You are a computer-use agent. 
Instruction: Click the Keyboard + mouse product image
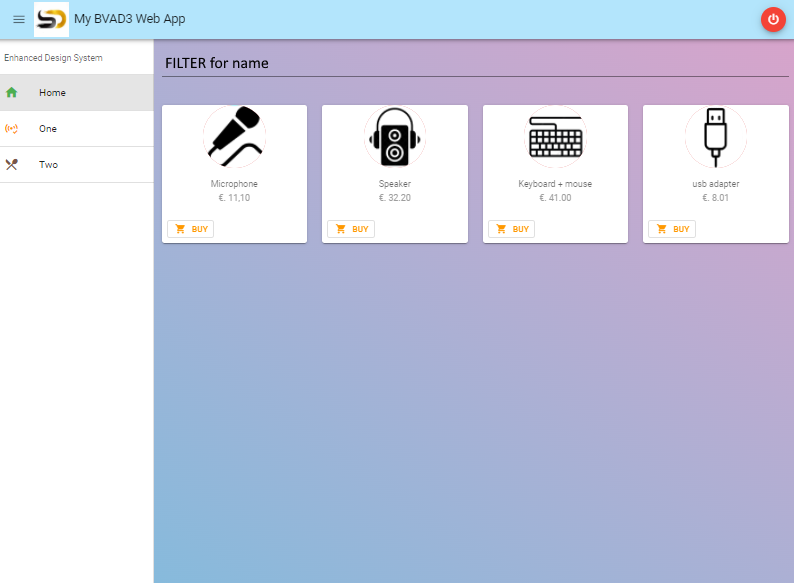click(x=555, y=136)
